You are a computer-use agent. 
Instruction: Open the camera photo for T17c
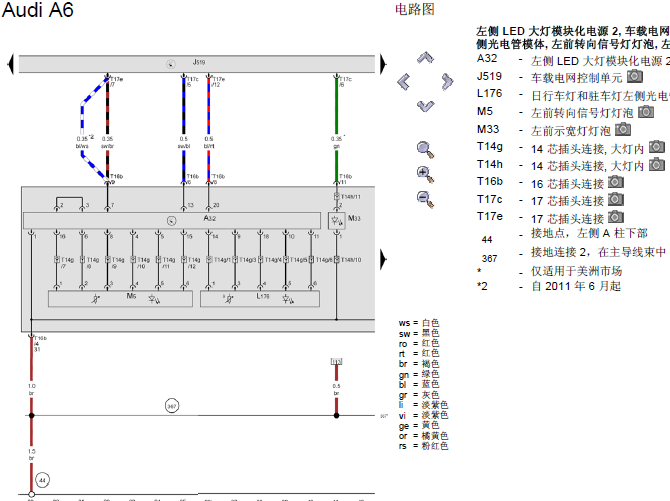[616, 199]
